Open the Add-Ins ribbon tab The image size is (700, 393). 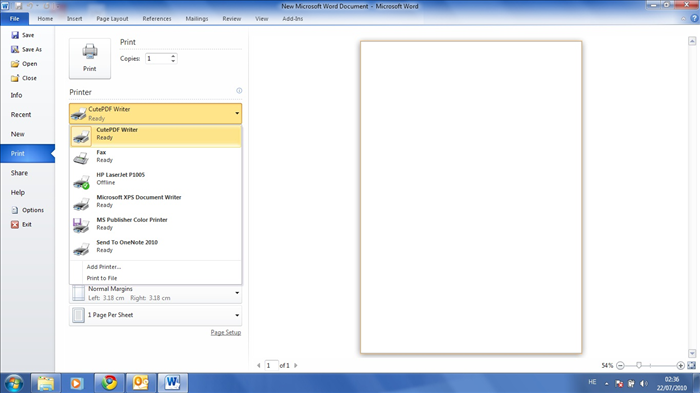point(292,19)
